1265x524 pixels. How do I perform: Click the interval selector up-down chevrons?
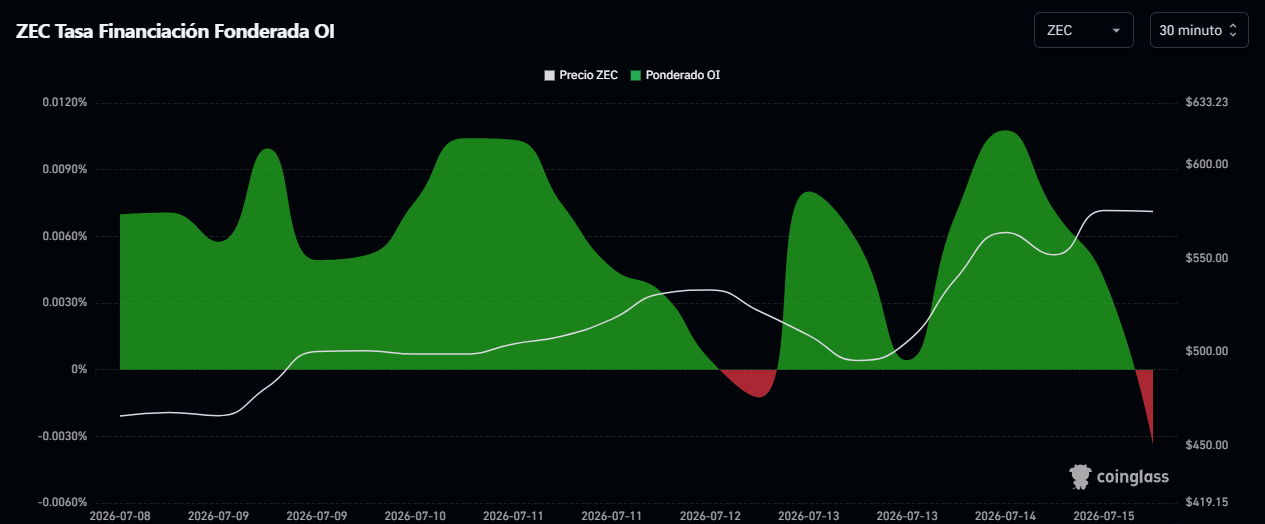coord(1233,31)
